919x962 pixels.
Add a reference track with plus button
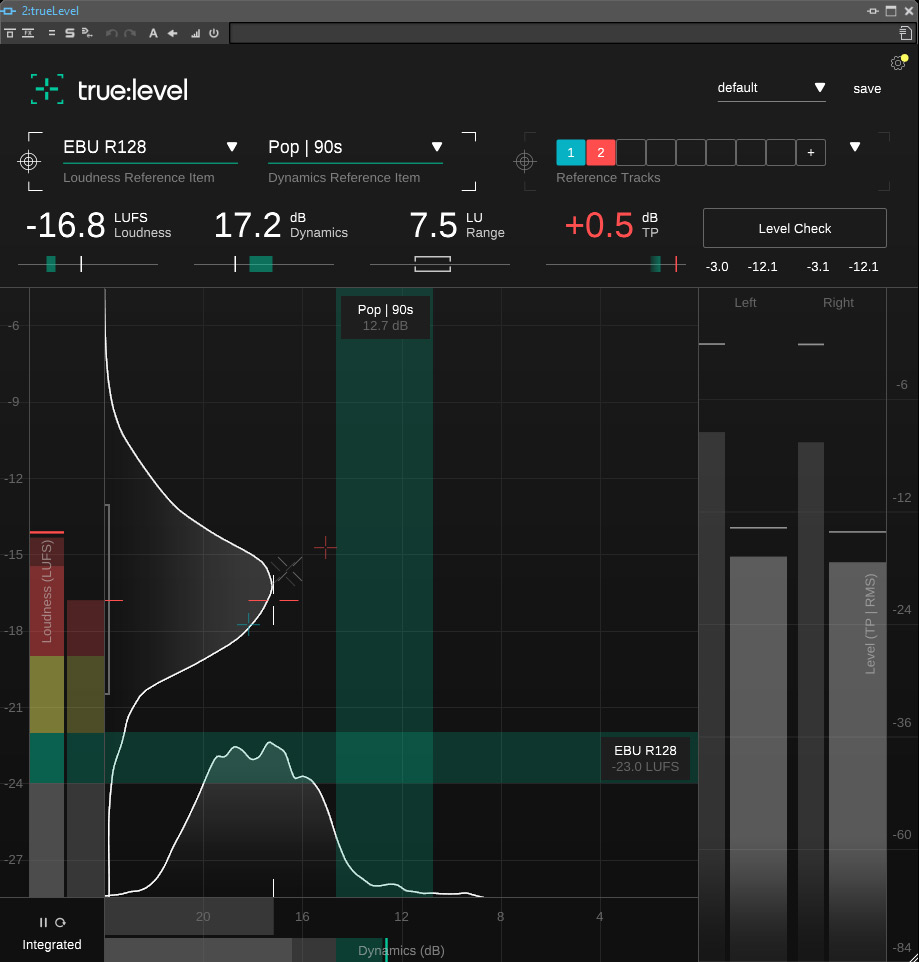pos(810,153)
